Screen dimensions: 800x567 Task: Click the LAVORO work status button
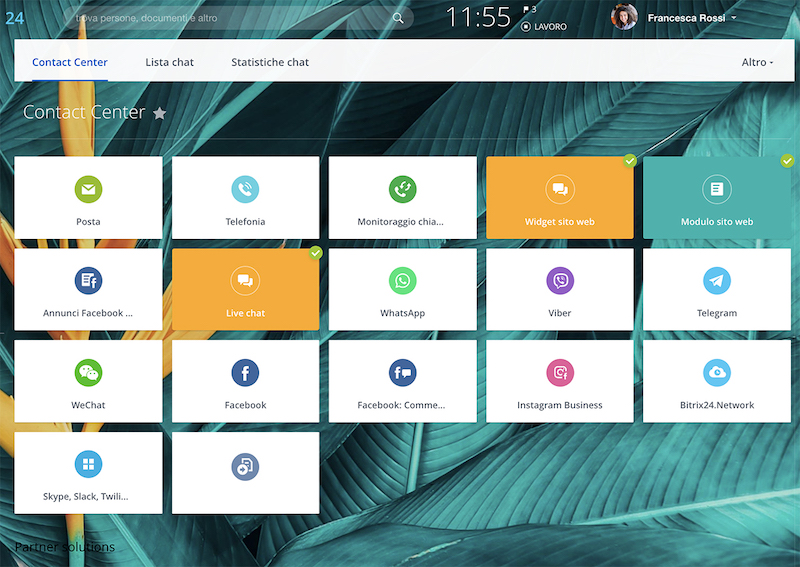click(544, 27)
